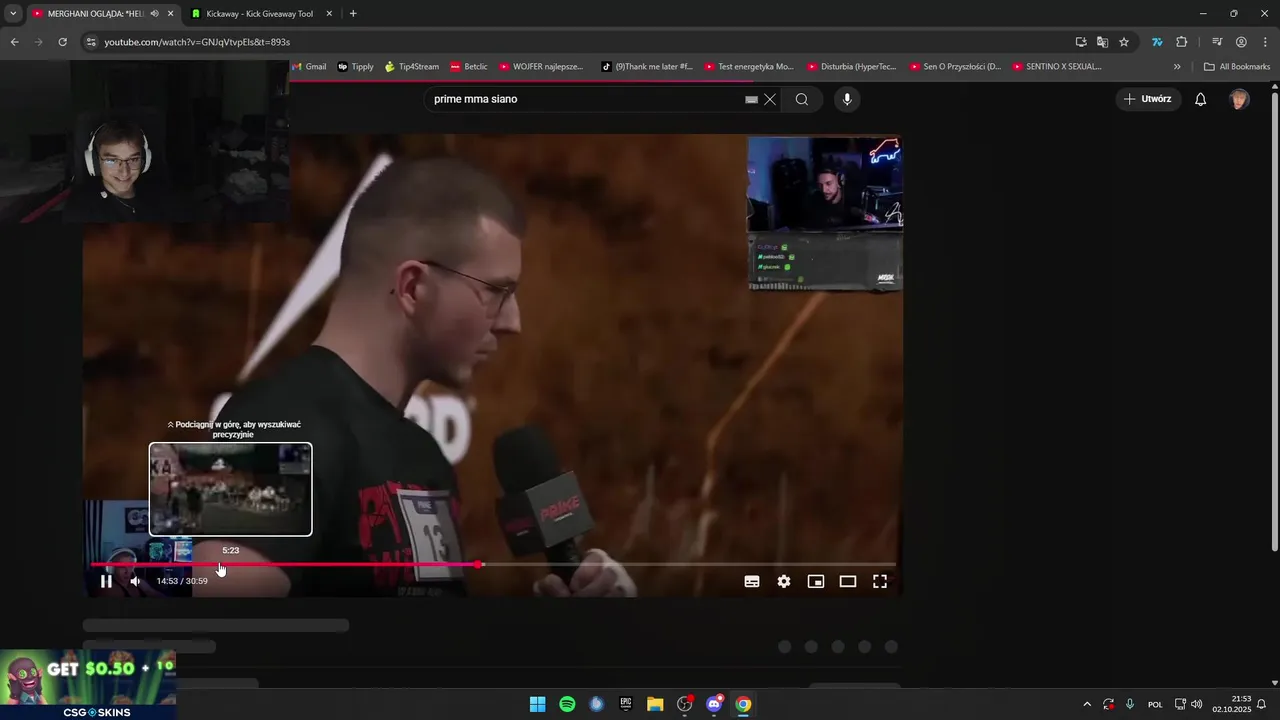
Task: Pause the YouTube video
Action: coord(106,581)
